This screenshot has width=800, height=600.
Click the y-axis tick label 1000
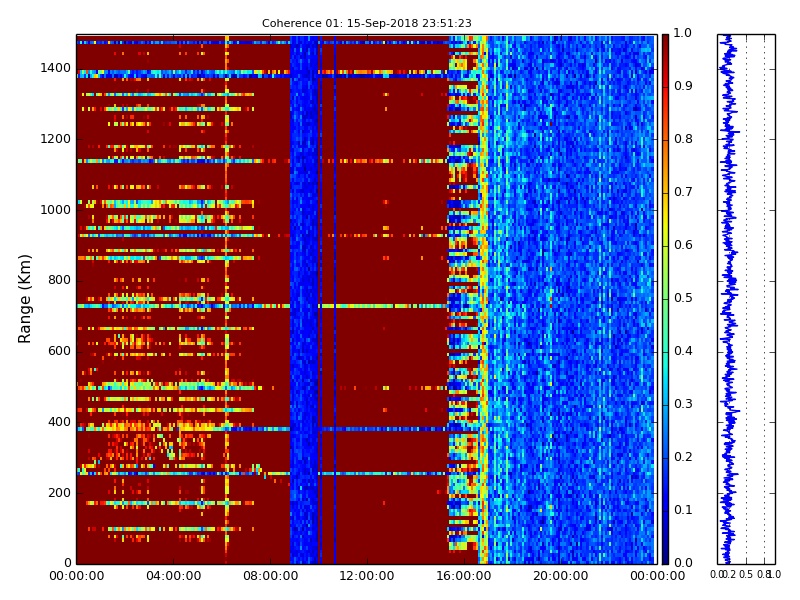tap(55, 210)
